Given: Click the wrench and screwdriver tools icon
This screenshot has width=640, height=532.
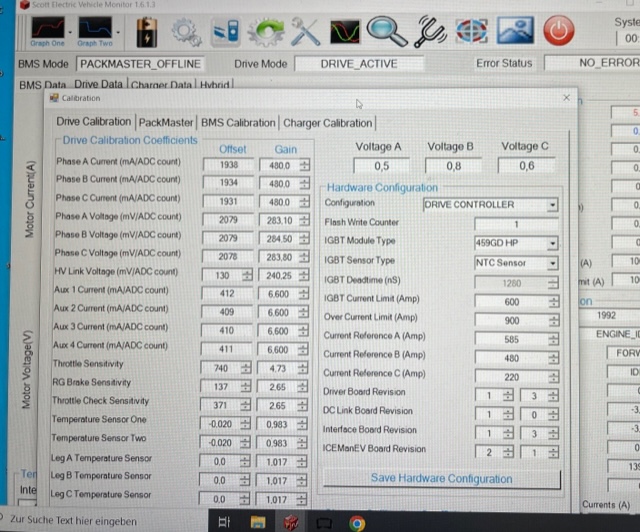Looking at the screenshot, I should (305, 31).
